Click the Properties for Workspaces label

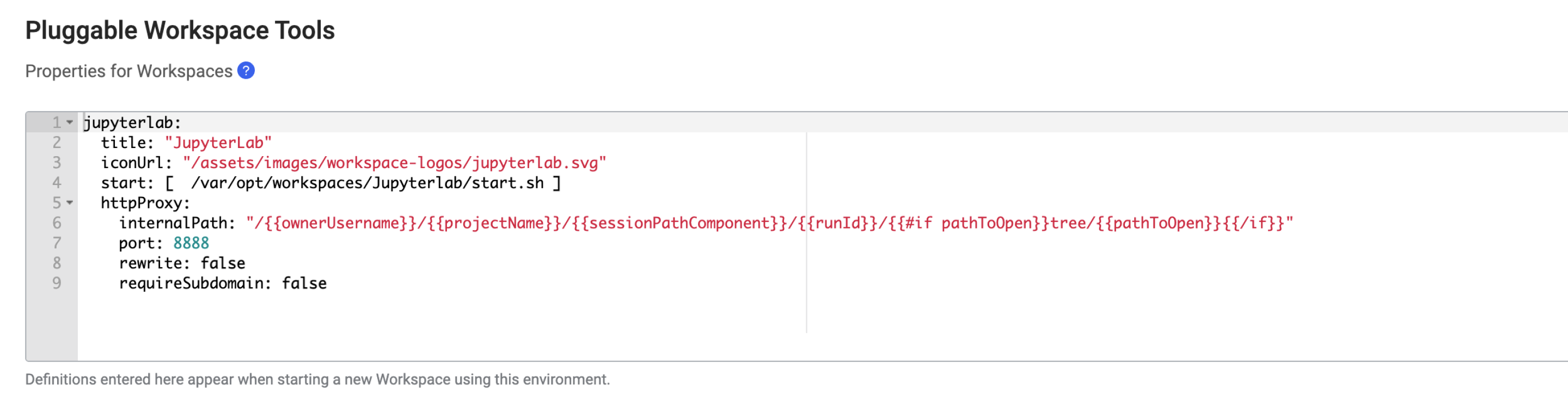pos(127,71)
